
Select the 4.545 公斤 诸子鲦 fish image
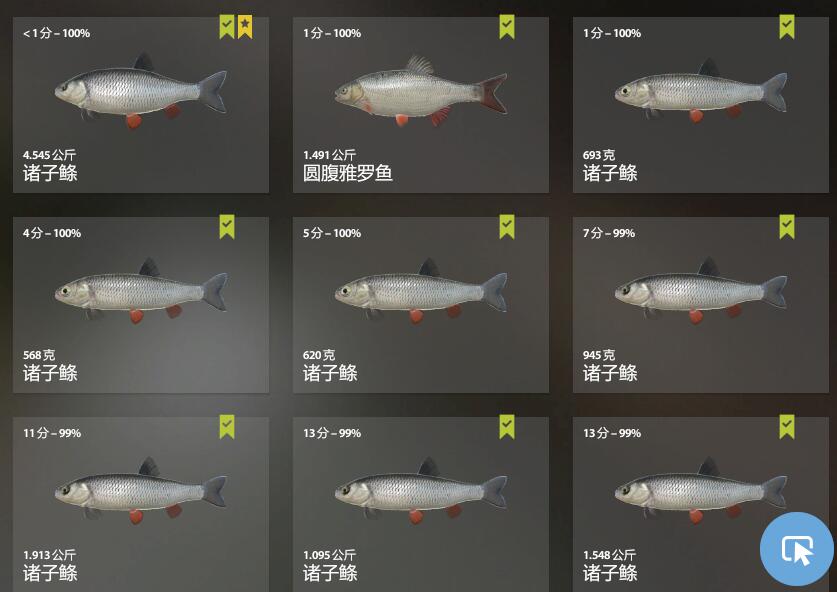tap(140, 91)
